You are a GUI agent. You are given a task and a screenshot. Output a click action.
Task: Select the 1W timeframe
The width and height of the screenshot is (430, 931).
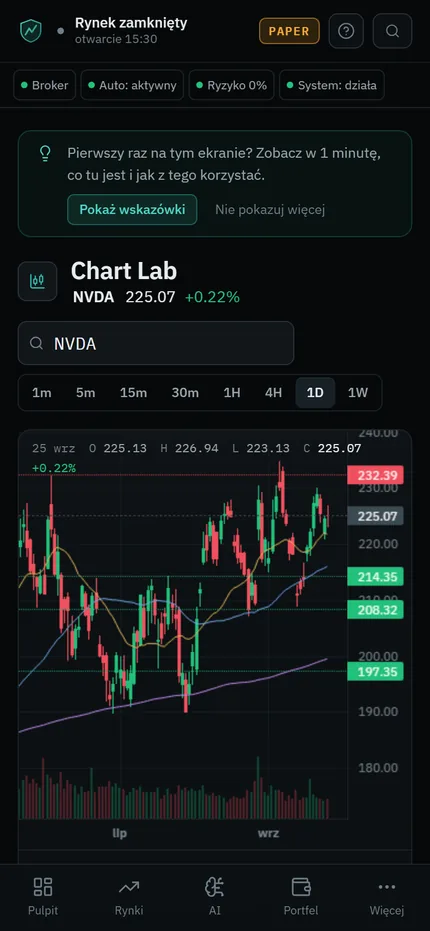[x=358, y=392]
